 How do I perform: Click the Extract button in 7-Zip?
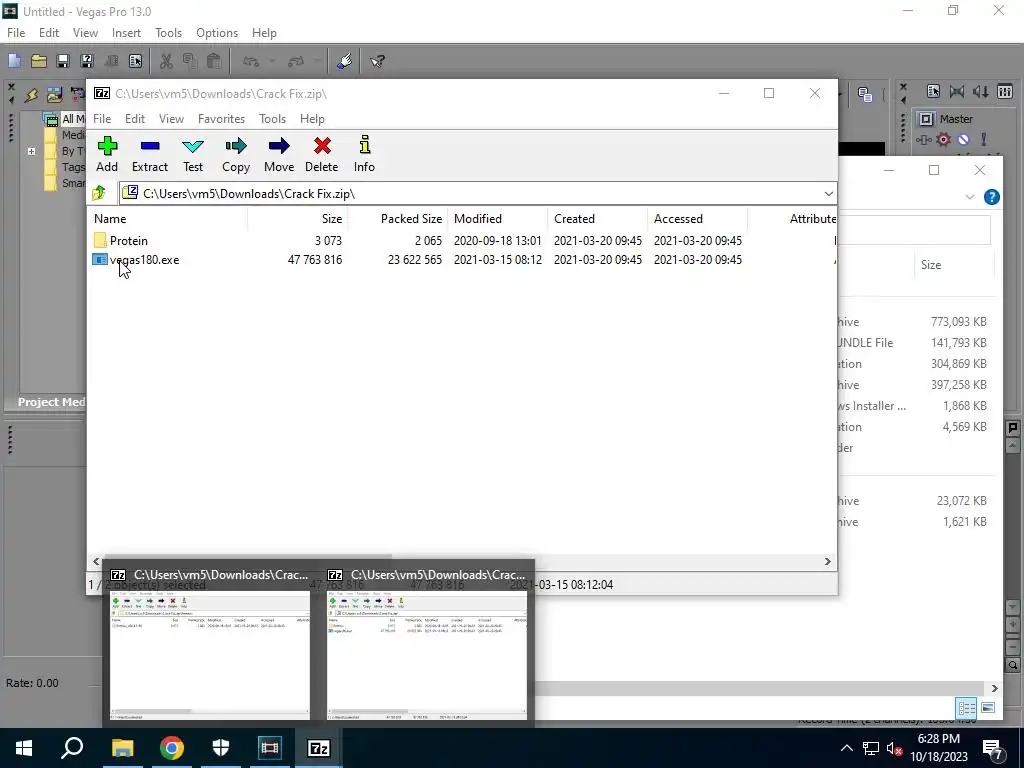point(150,155)
